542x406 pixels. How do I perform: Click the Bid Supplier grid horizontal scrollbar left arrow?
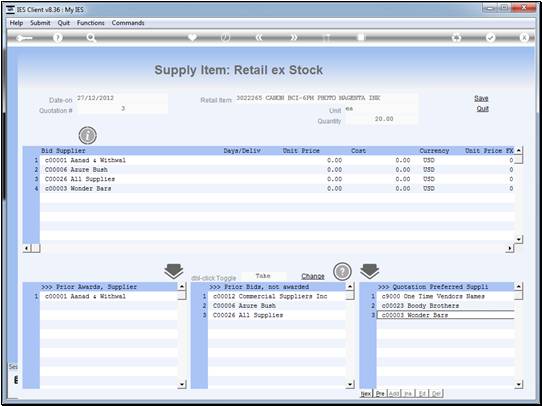(x=27, y=248)
